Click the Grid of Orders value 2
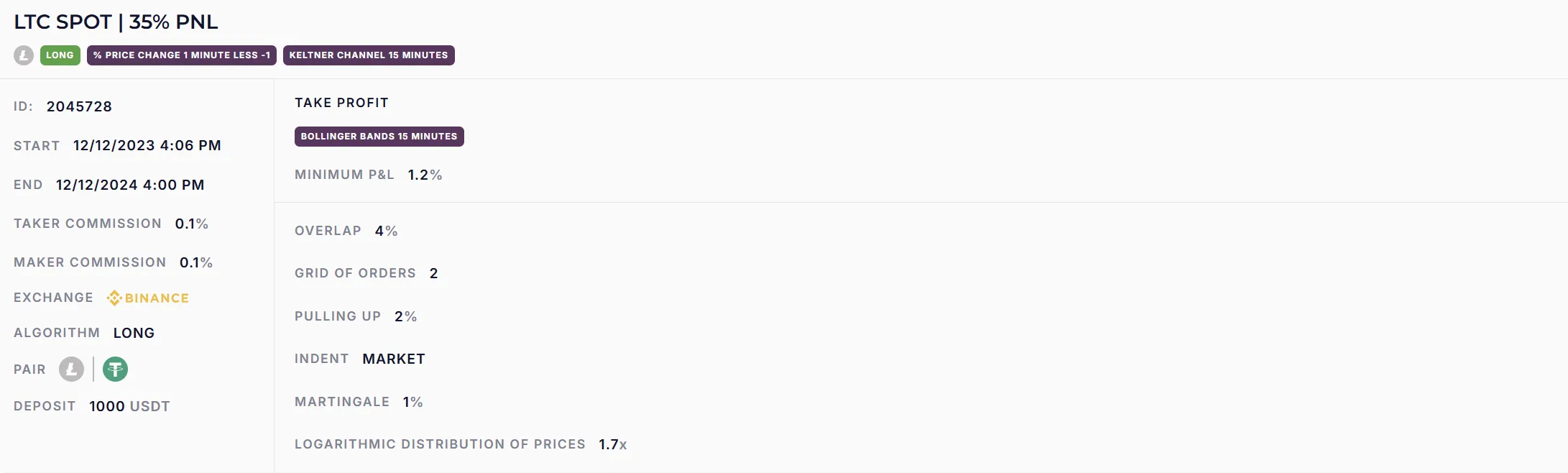1568x473 pixels. click(433, 274)
